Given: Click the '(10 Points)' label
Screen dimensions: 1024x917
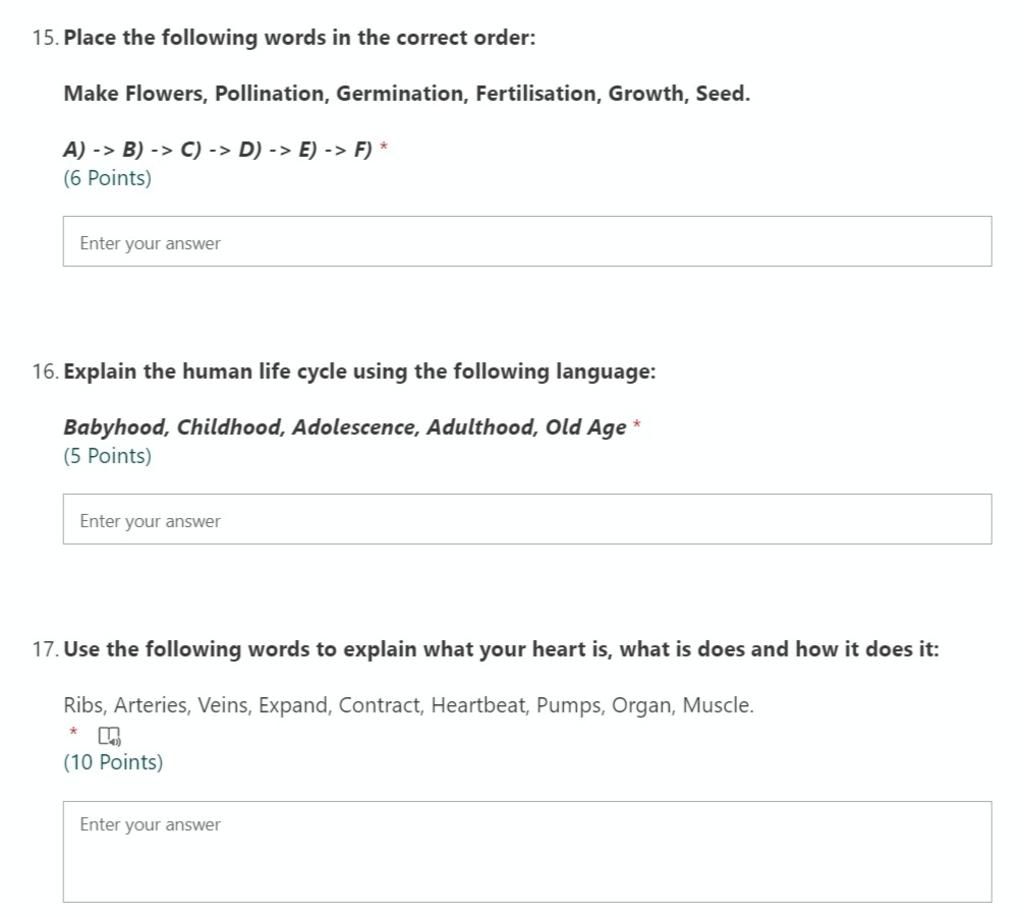Looking at the screenshot, I should pos(113,762).
